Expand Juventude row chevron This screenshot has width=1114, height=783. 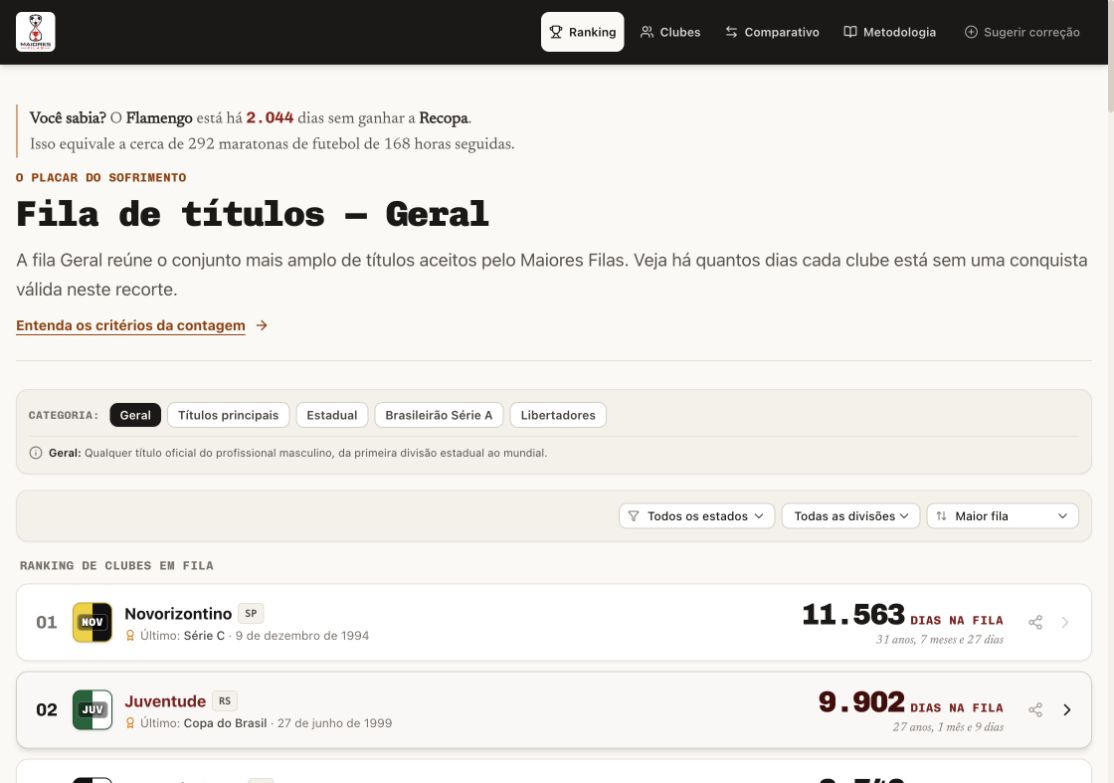(x=1066, y=710)
